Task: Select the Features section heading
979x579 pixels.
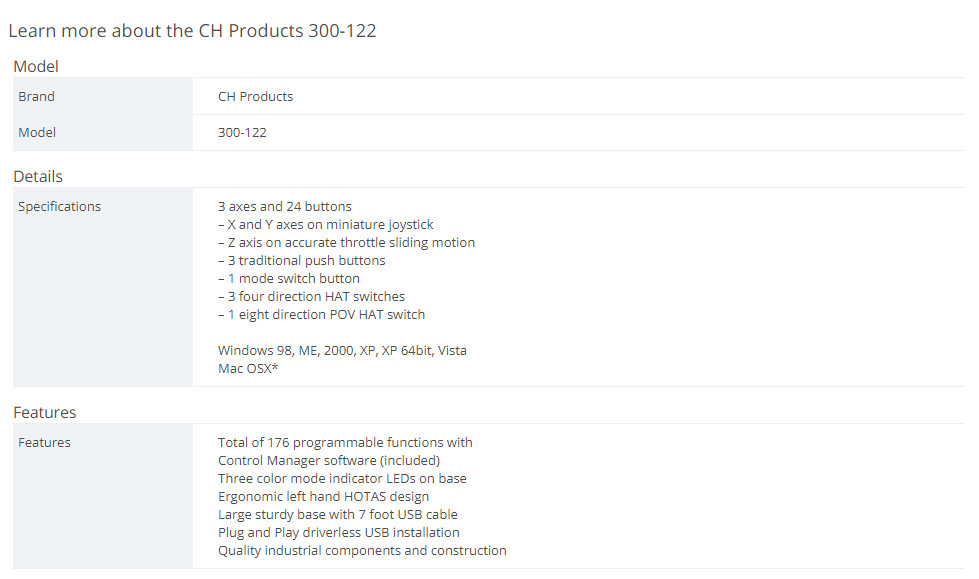Action: (44, 412)
